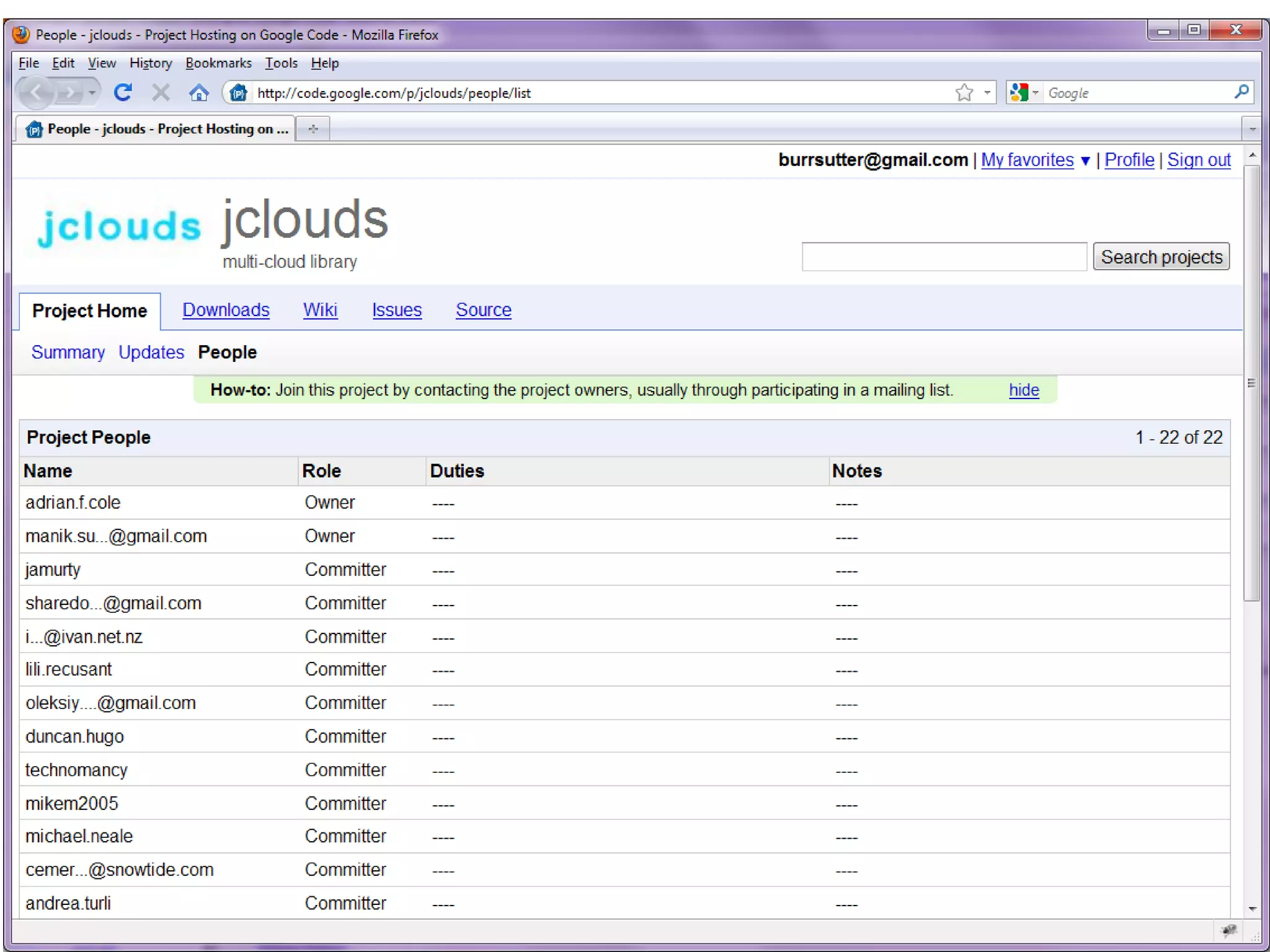
Task: Click the project search text field
Action: point(944,257)
